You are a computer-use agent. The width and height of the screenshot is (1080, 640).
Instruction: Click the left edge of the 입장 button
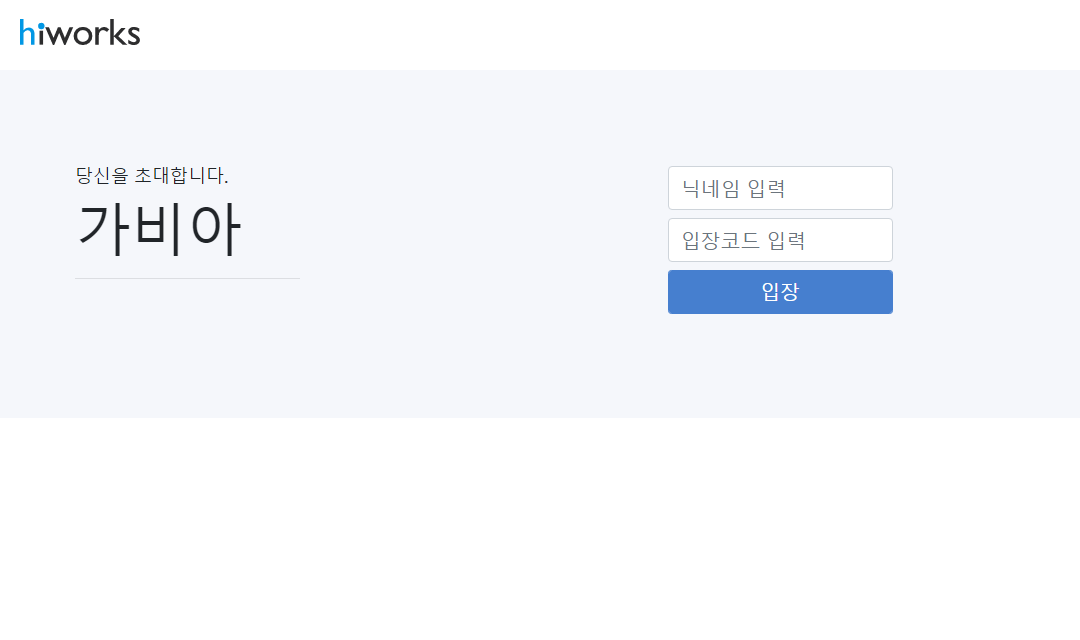coord(673,292)
